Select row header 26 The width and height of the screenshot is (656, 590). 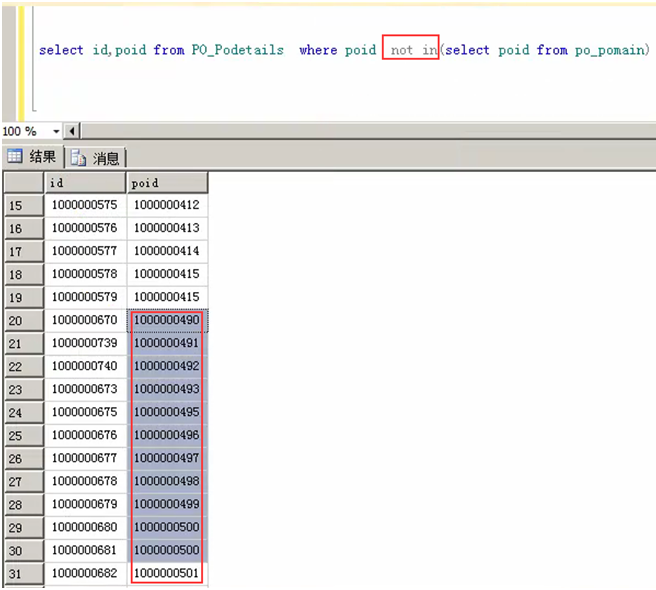(x=24, y=459)
